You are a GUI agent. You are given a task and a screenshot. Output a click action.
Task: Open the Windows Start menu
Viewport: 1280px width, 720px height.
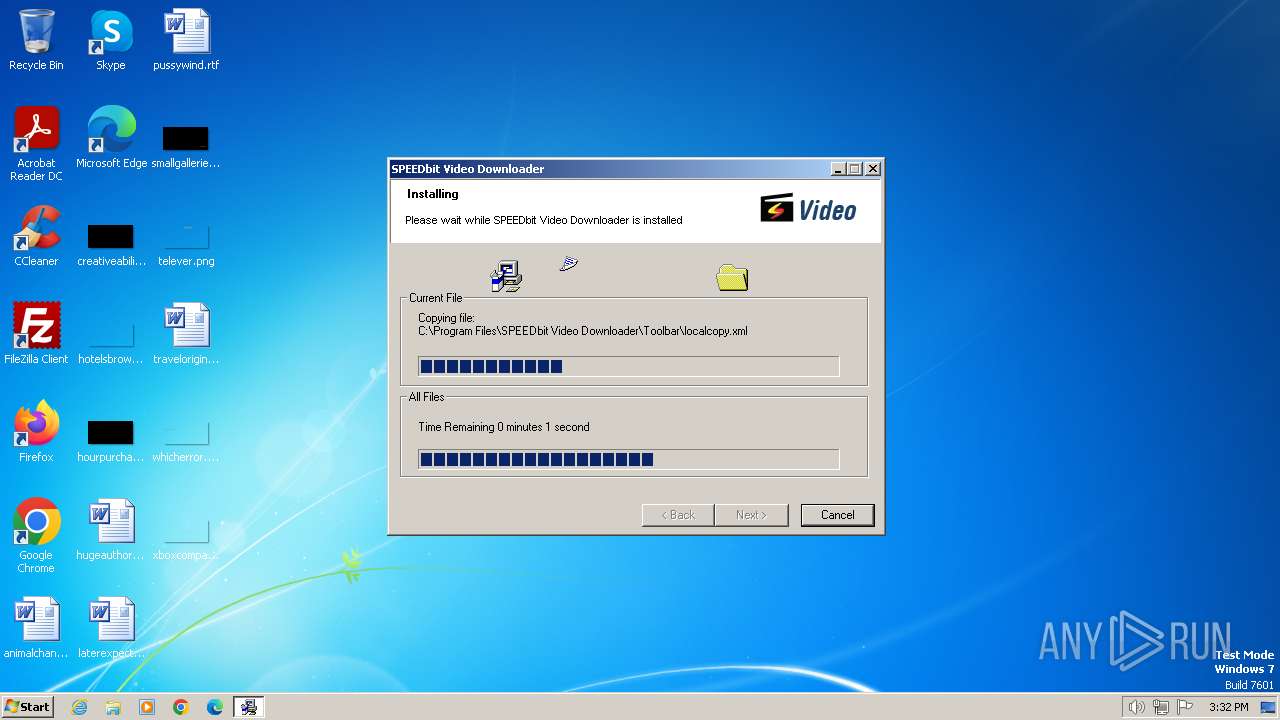pyautogui.click(x=27, y=707)
